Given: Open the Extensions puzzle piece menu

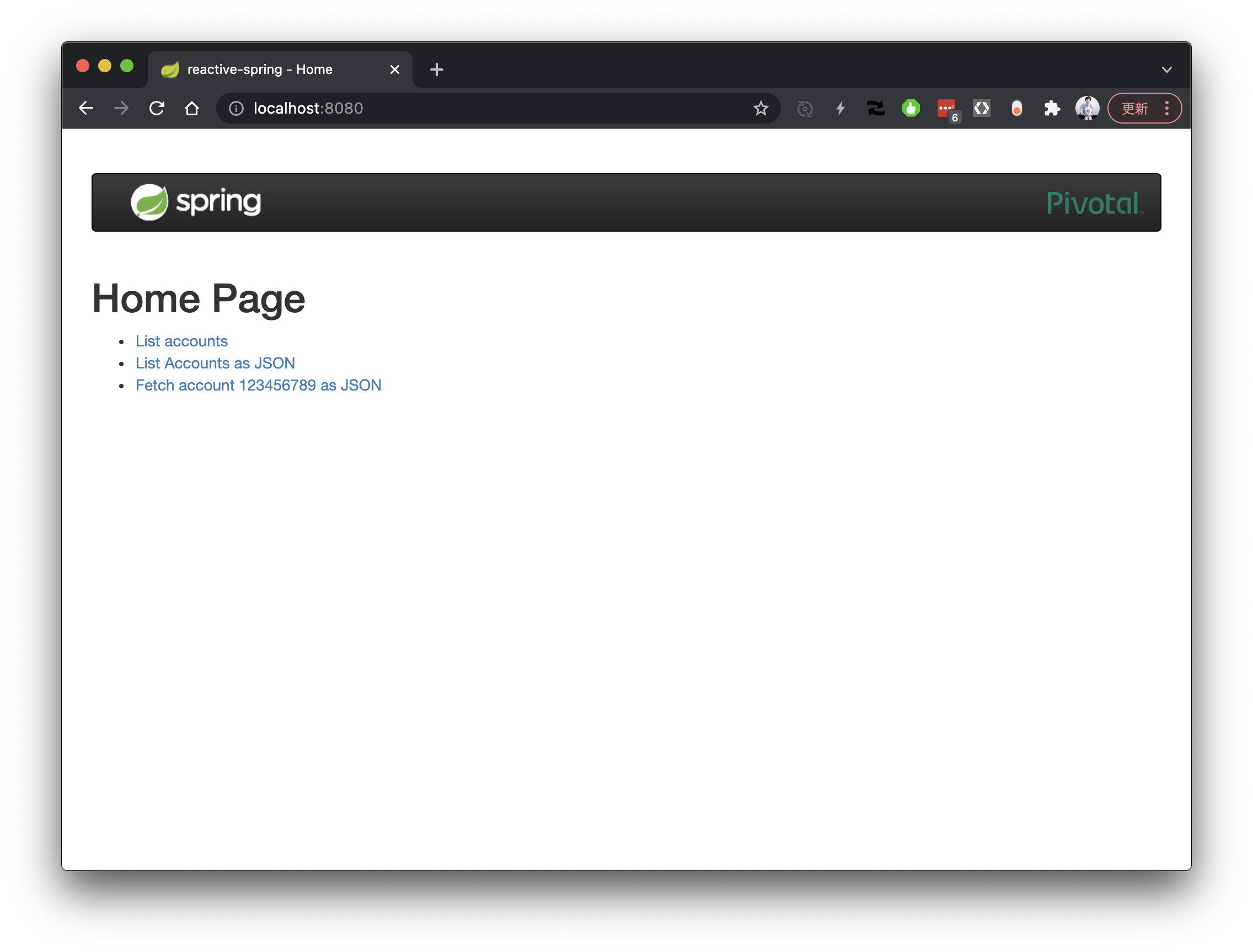Looking at the screenshot, I should click(1051, 108).
